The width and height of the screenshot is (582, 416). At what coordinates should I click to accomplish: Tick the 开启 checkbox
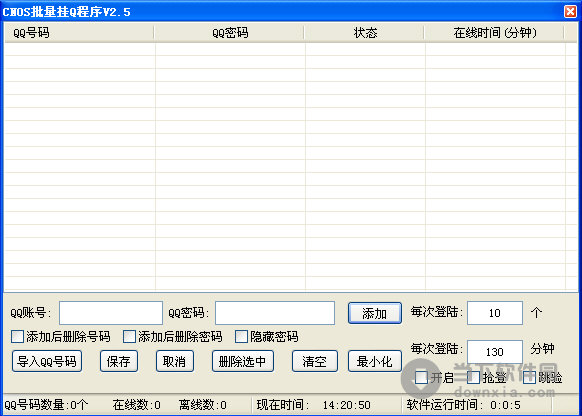(x=421, y=377)
